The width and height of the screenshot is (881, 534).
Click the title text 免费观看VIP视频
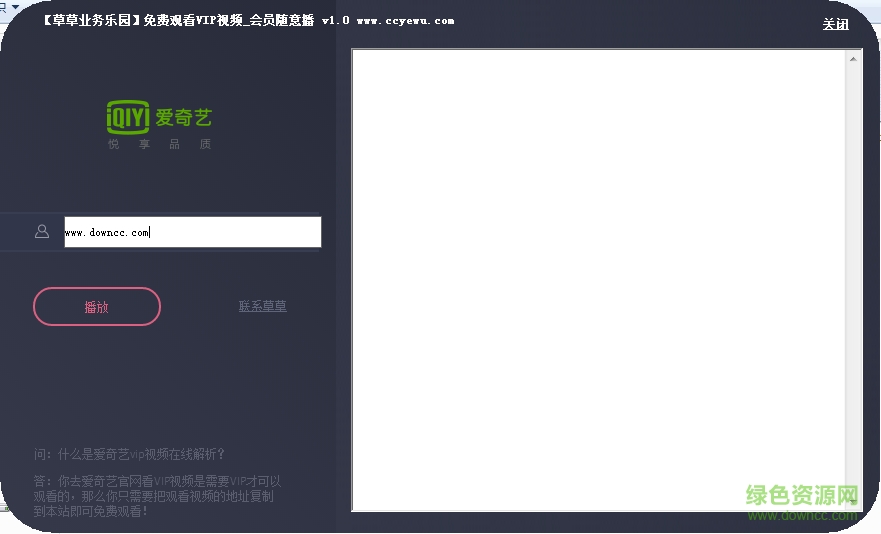coord(193,21)
